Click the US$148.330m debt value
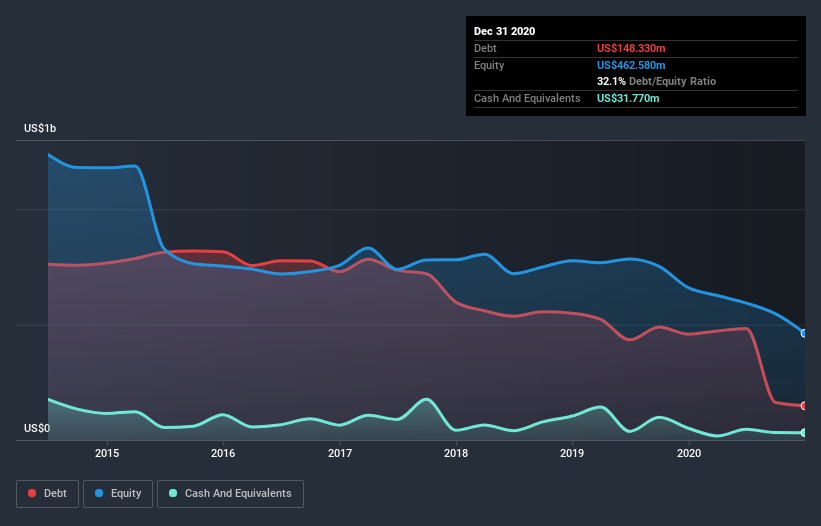The height and width of the screenshot is (526, 821). pos(631,48)
